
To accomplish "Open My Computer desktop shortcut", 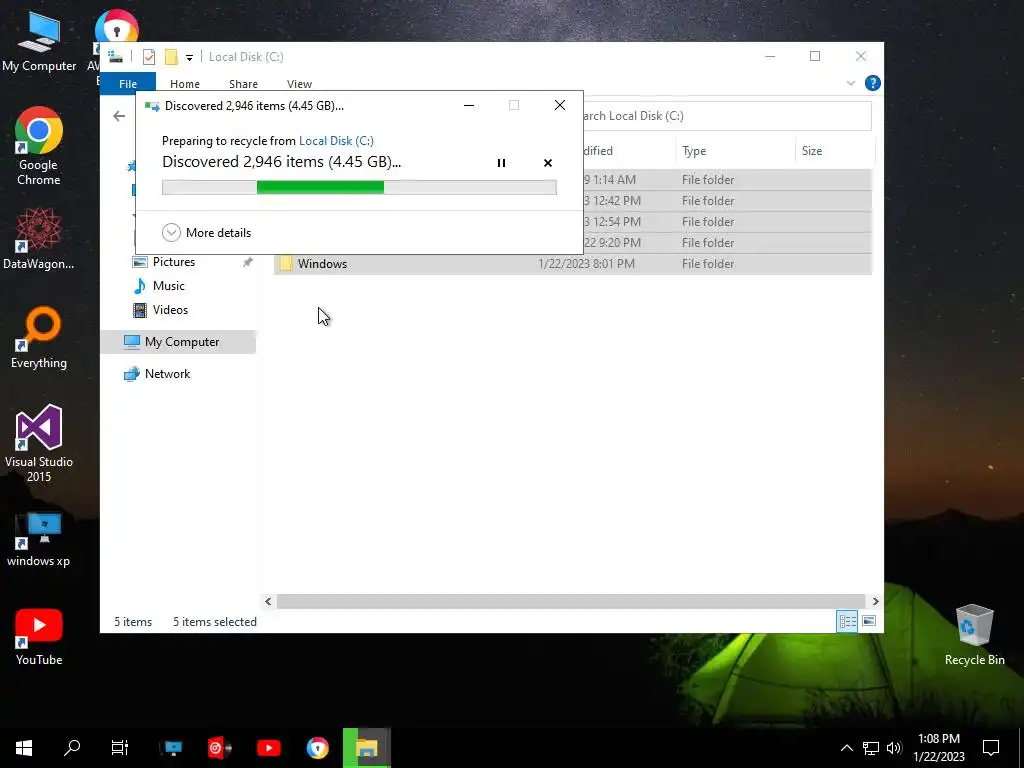I will coord(39,42).
